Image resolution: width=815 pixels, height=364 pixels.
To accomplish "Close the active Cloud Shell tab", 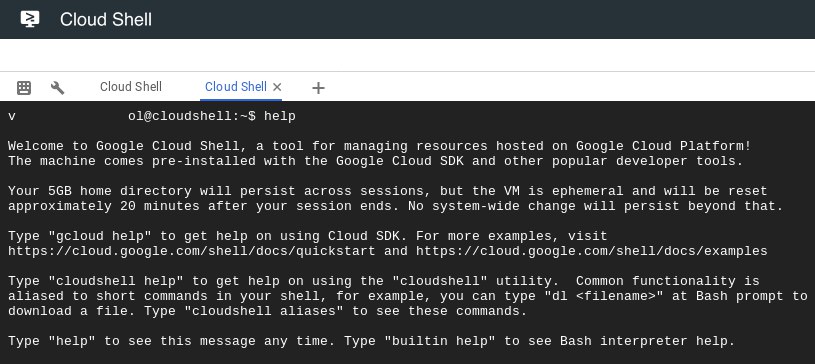I will [x=277, y=87].
